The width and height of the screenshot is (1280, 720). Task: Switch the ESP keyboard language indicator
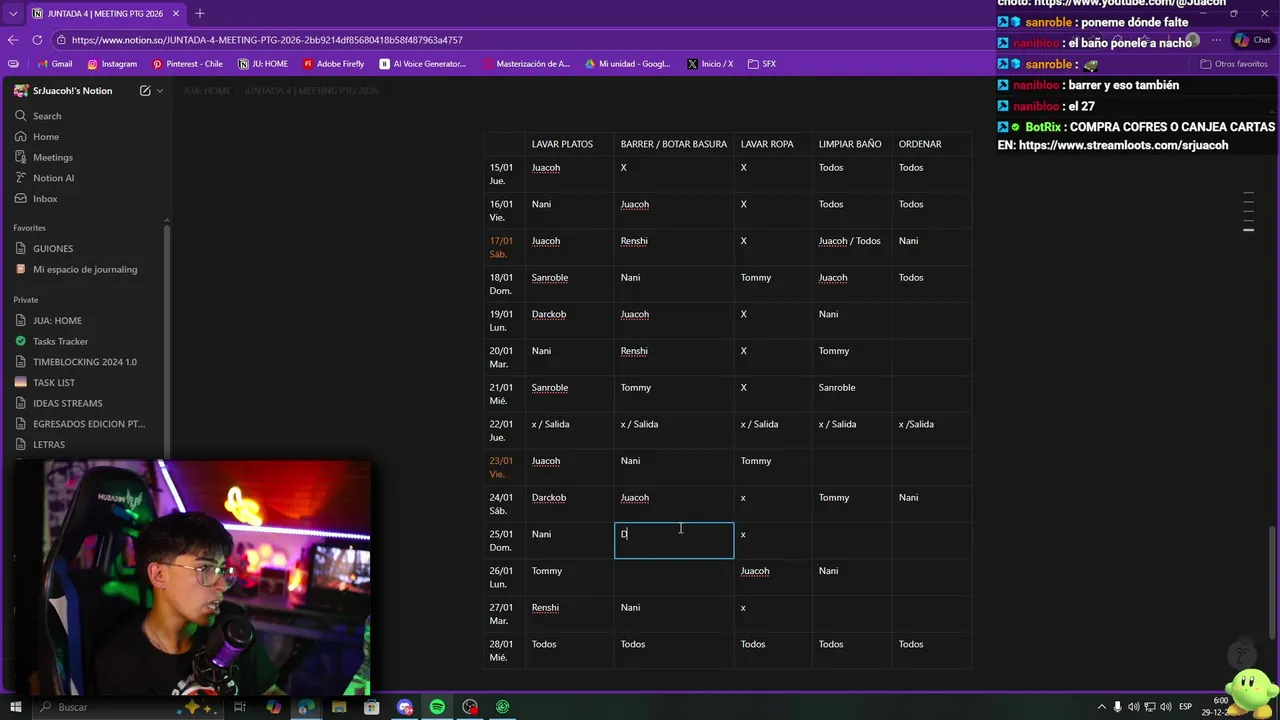pos(1185,707)
